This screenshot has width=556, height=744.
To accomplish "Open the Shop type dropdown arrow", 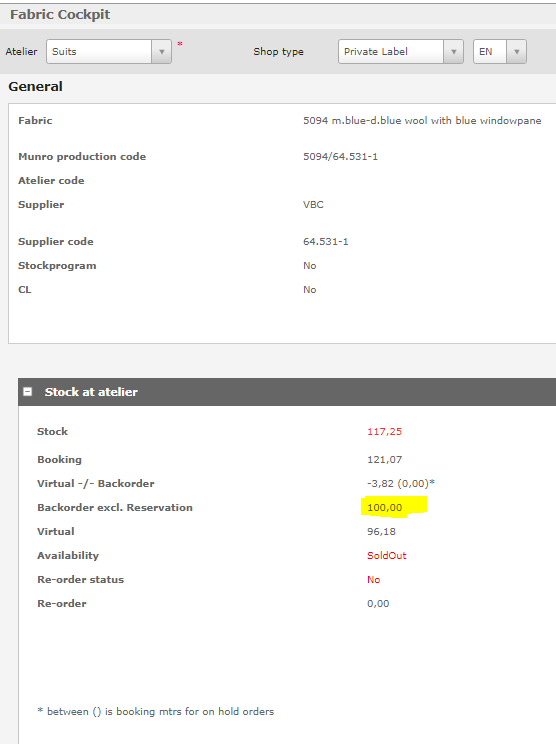I will coord(454,52).
